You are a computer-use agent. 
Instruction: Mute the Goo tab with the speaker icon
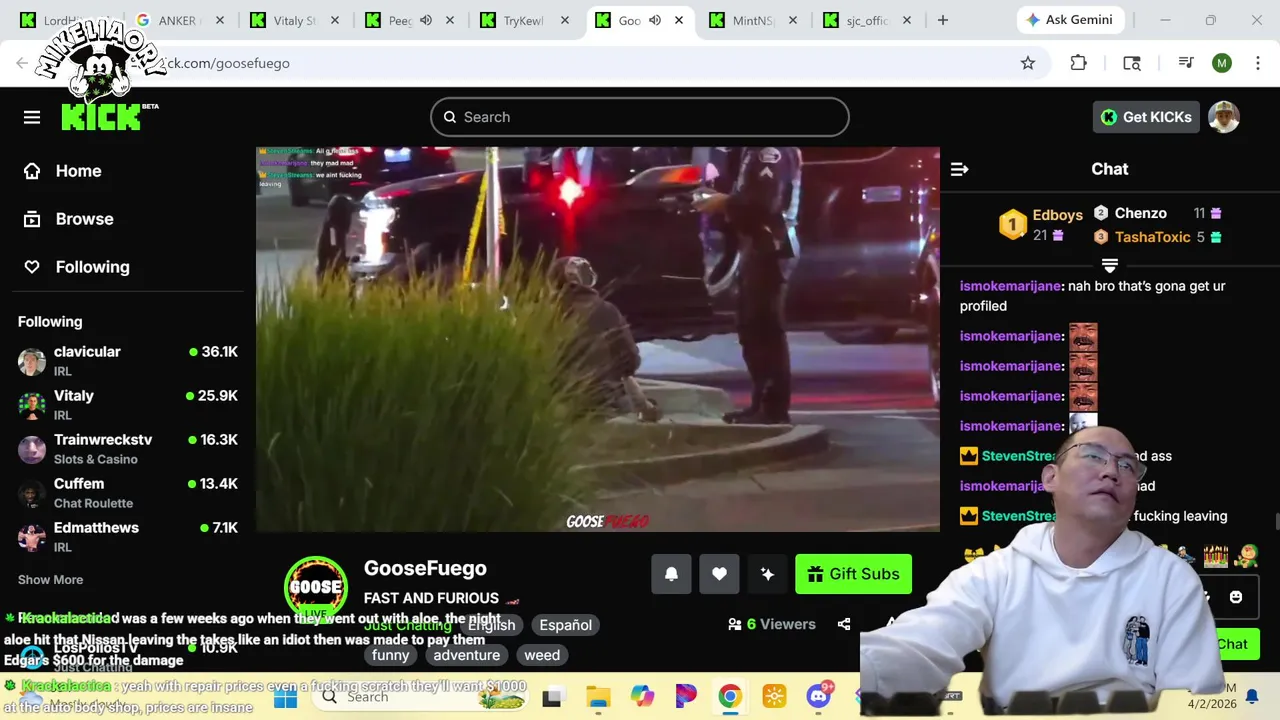(655, 20)
